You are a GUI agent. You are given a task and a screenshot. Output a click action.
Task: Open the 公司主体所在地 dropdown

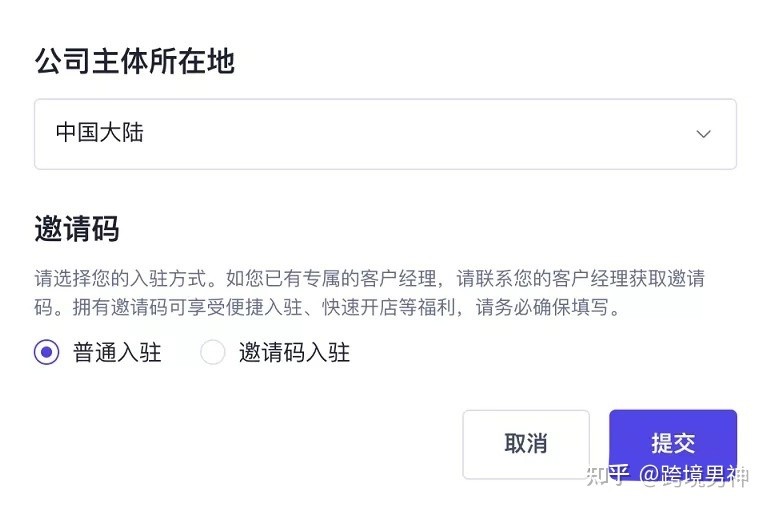385,133
